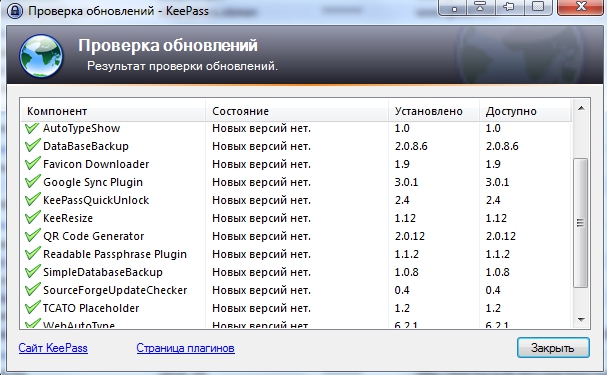The image size is (607, 375).
Task: Select the DataBaseBackup component name
Action: pyautogui.click(x=86, y=146)
